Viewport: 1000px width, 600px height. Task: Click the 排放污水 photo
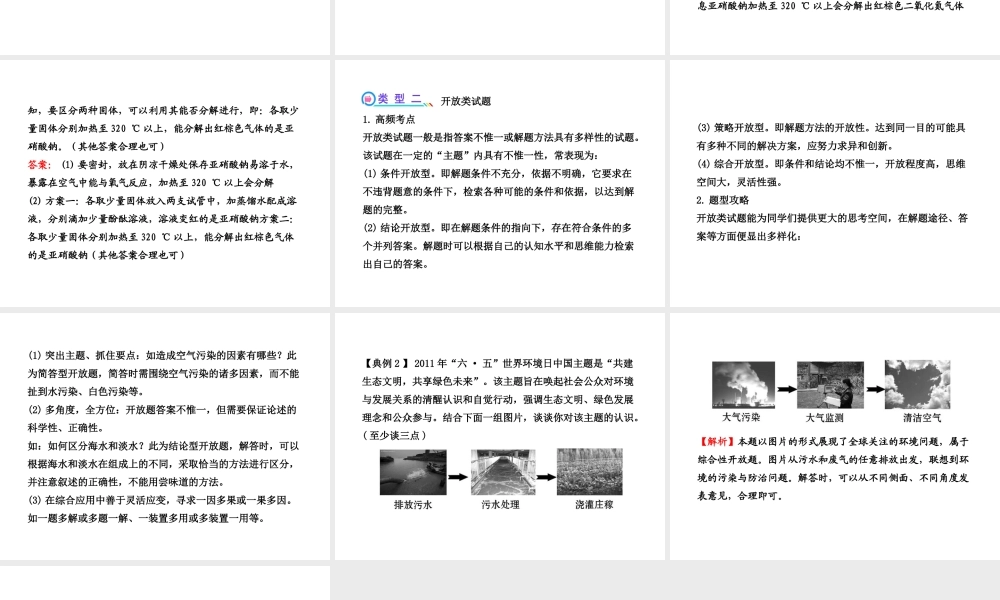(x=413, y=472)
